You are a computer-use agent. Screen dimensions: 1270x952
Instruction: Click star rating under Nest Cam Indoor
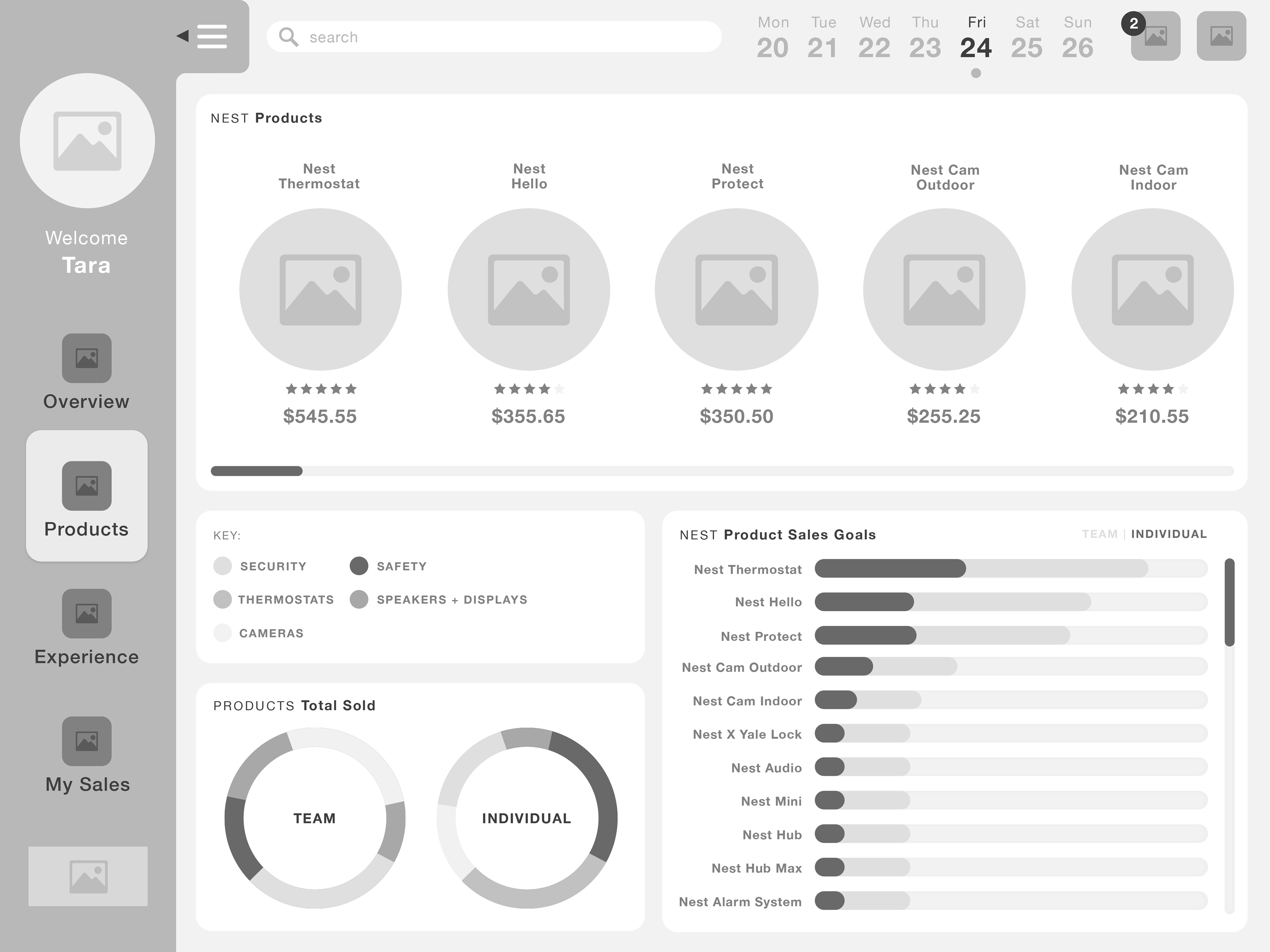click(x=1153, y=389)
